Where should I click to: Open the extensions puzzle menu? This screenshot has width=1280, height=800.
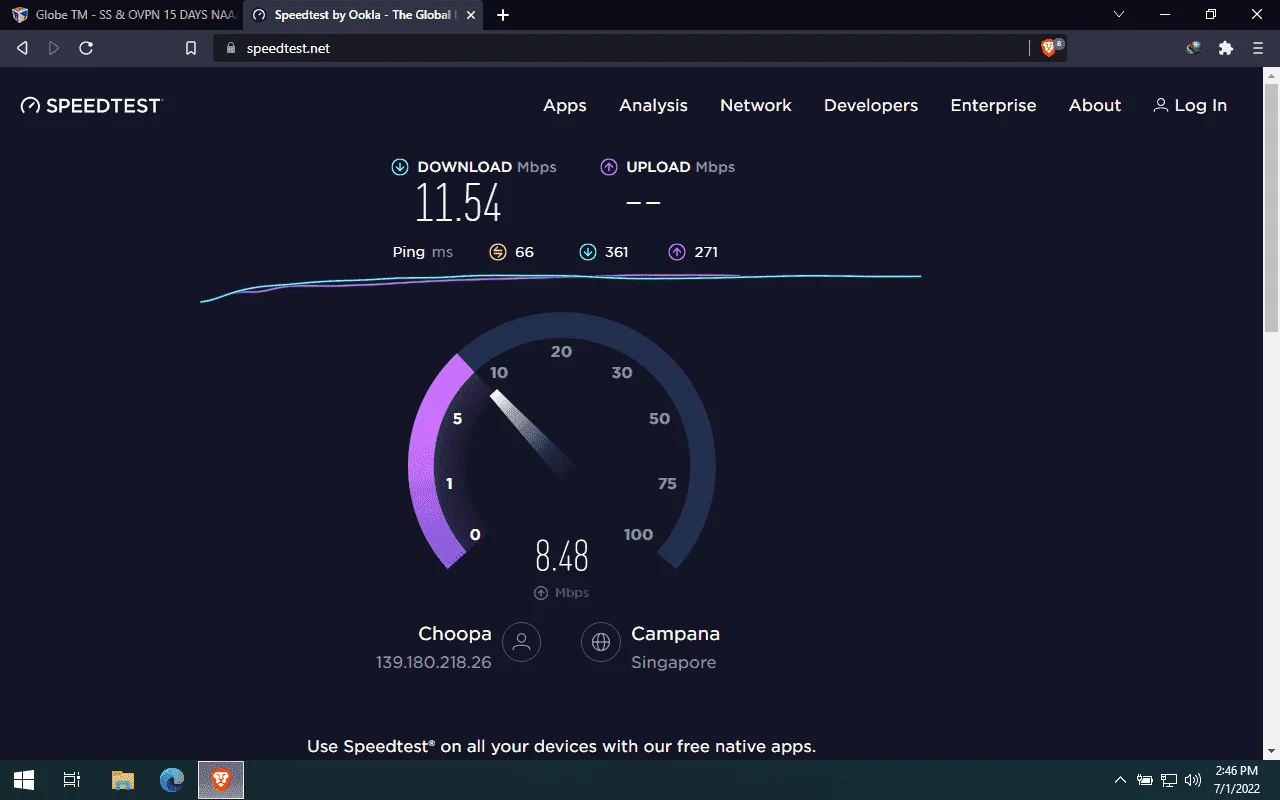coord(1226,48)
